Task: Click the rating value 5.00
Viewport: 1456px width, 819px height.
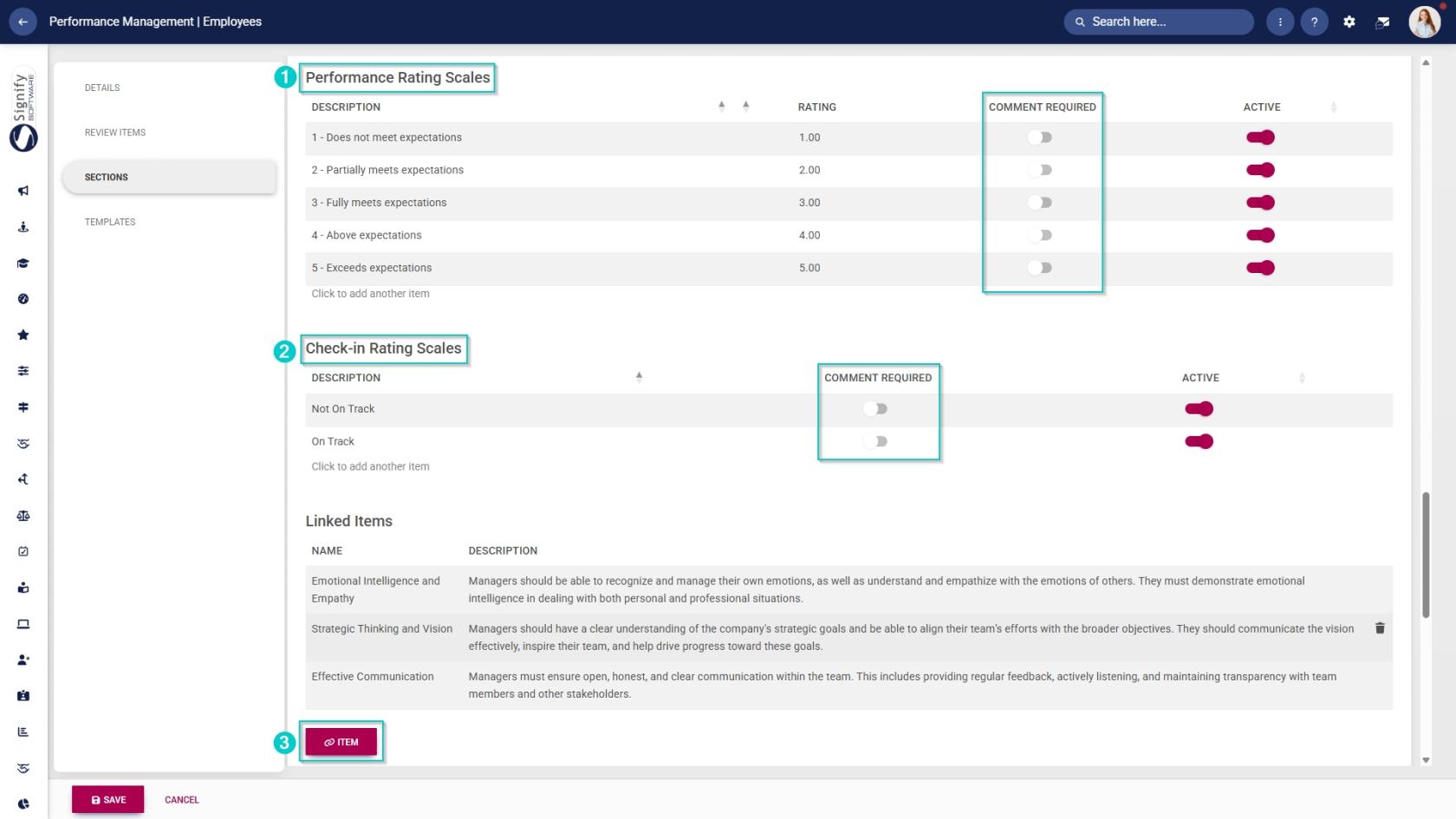Action: tap(809, 268)
